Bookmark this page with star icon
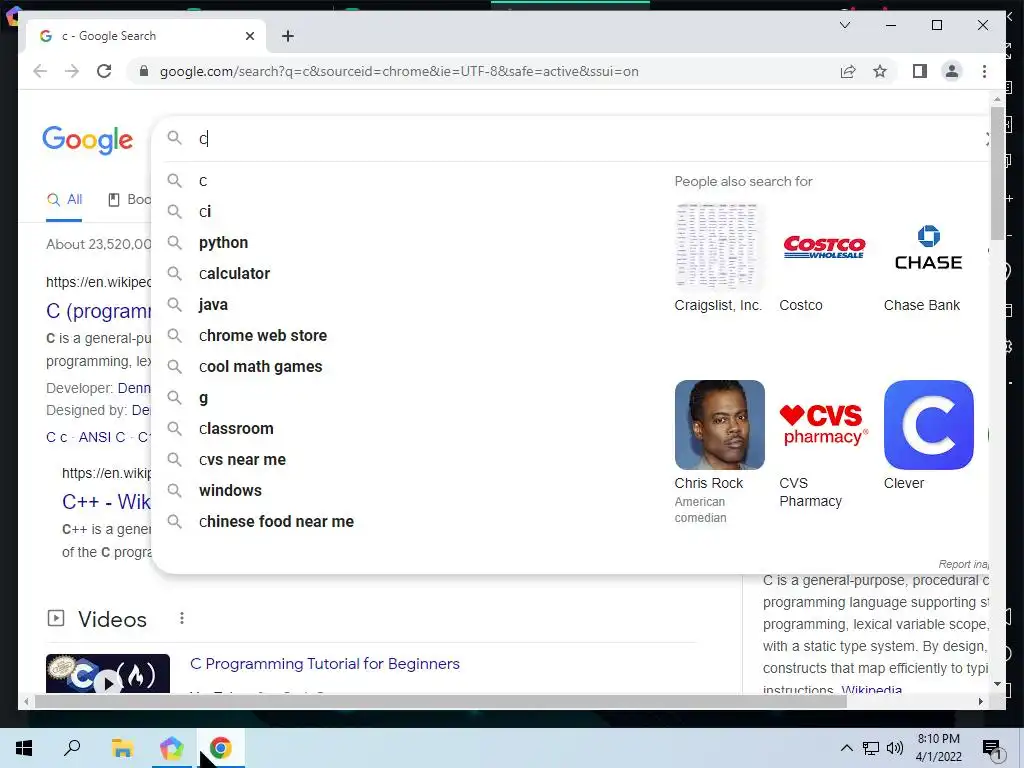1024x768 pixels. coord(880,71)
